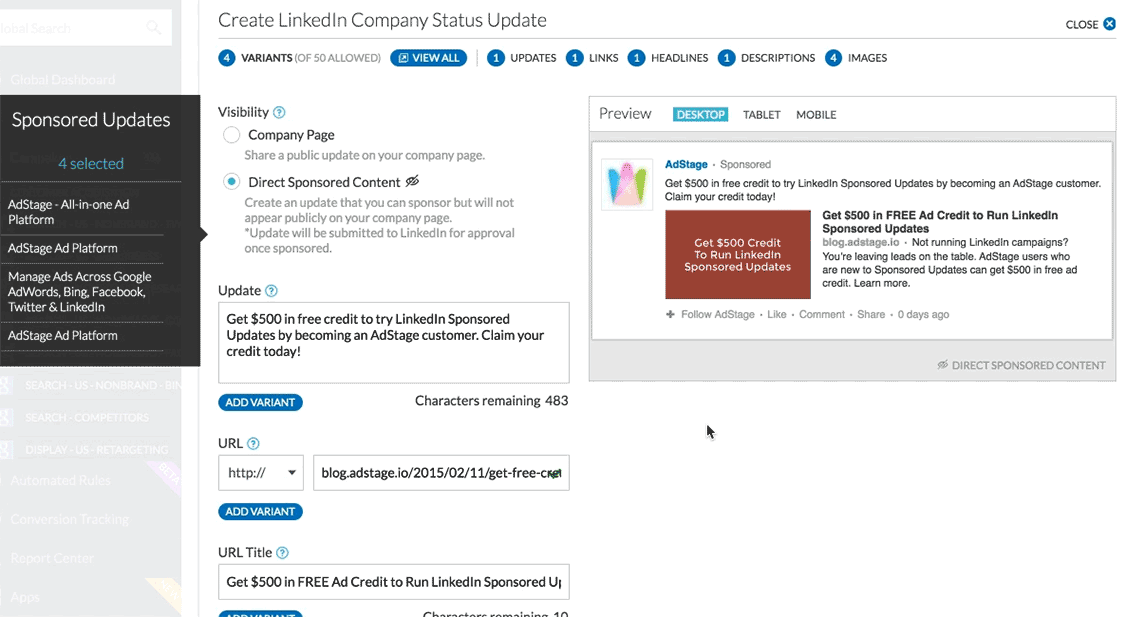Click the AdStage logo in preview

[627, 185]
